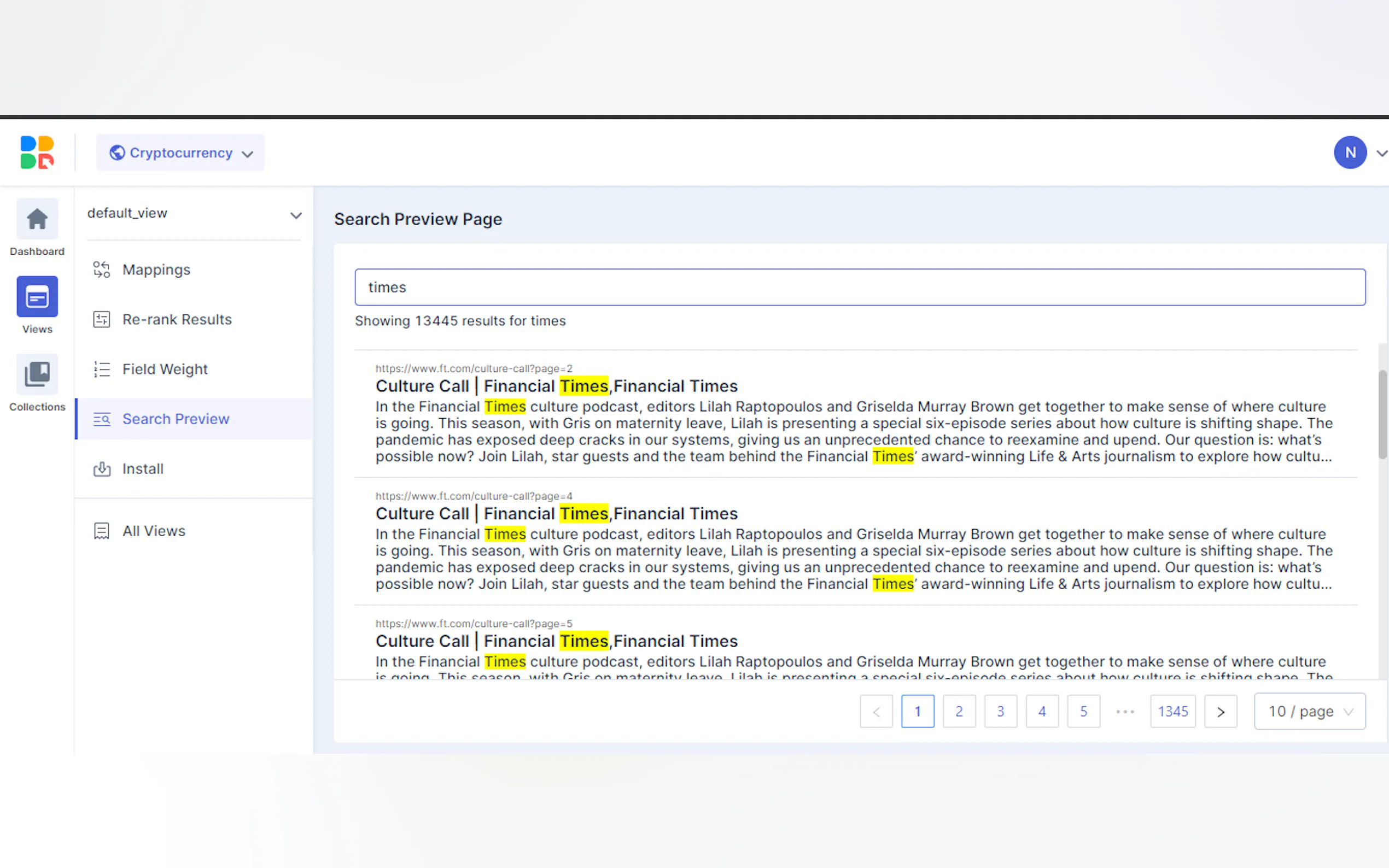This screenshot has width=1389, height=868.
Task: Open Mappings from sidebar menu
Action: (156, 270)
